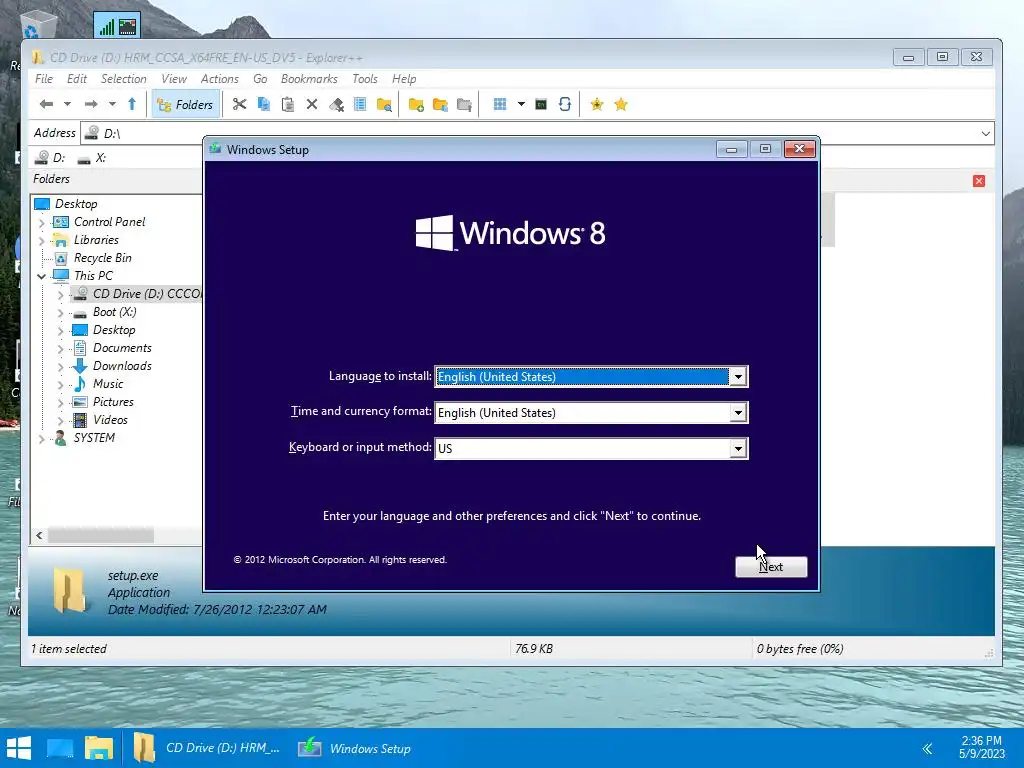Expand the CD Drive (D:) tree node

(x=61, y=295)
